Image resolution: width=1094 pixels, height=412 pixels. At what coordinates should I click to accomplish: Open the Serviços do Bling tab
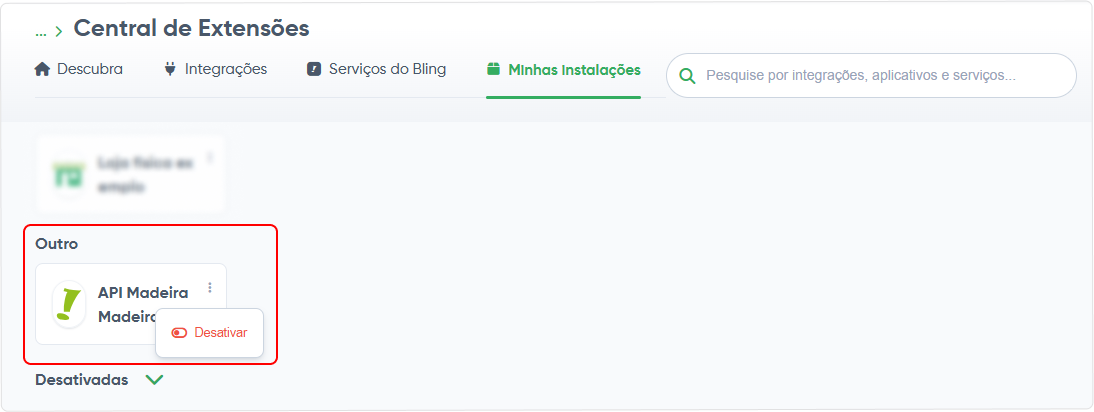point(377,69)
